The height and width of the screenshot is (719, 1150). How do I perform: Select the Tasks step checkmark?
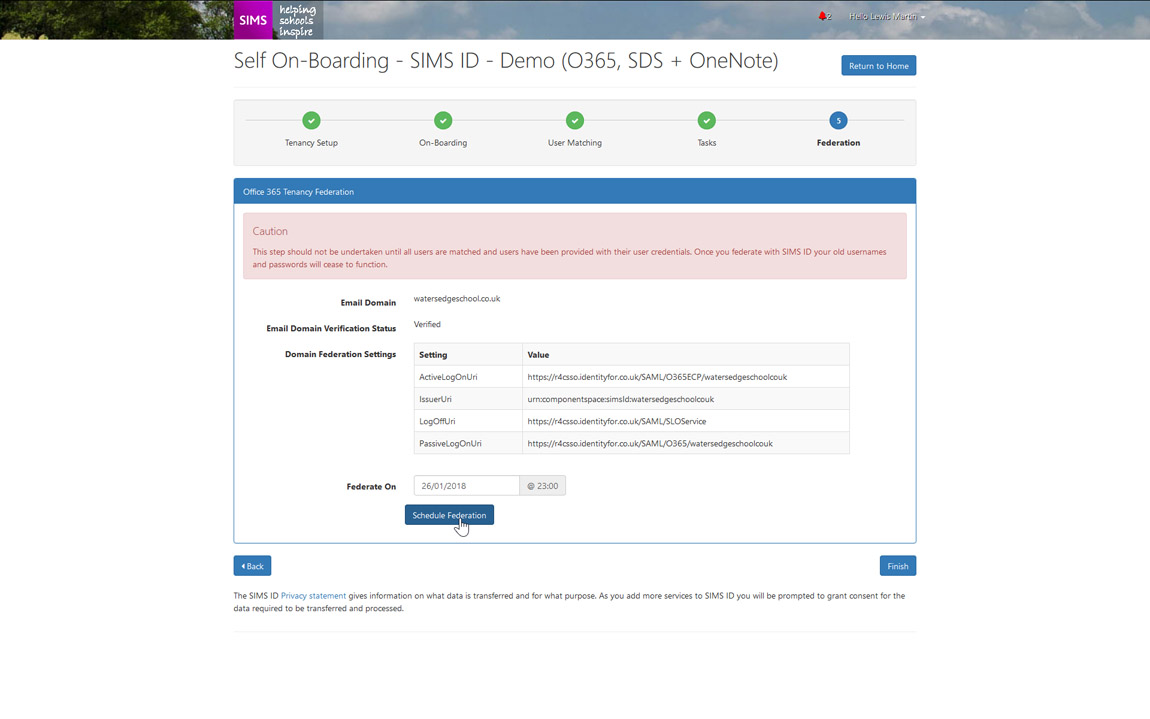pyautogui.click(x=706, y=120)
